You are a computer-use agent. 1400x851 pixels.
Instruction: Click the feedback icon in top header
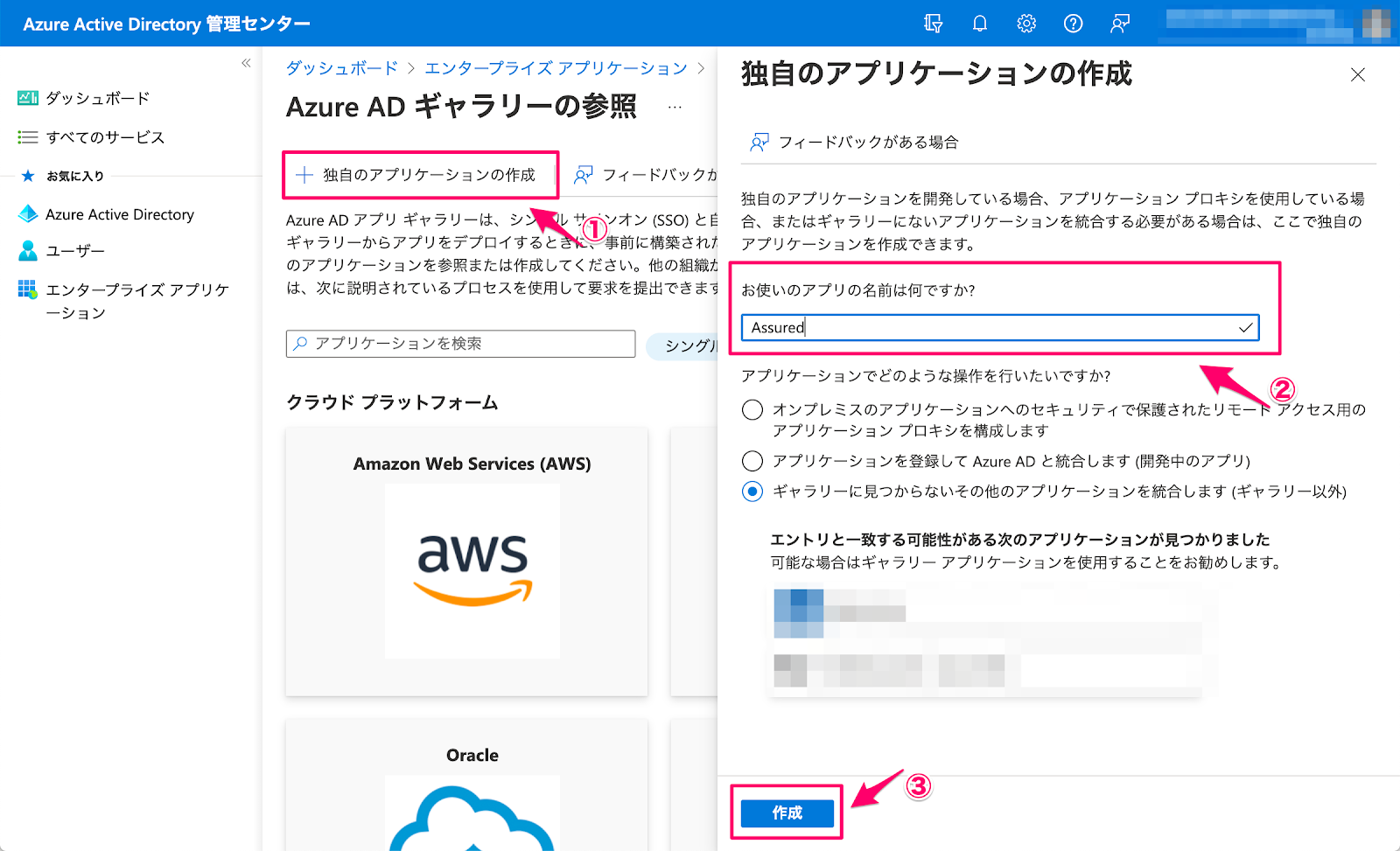point(1120,24)
